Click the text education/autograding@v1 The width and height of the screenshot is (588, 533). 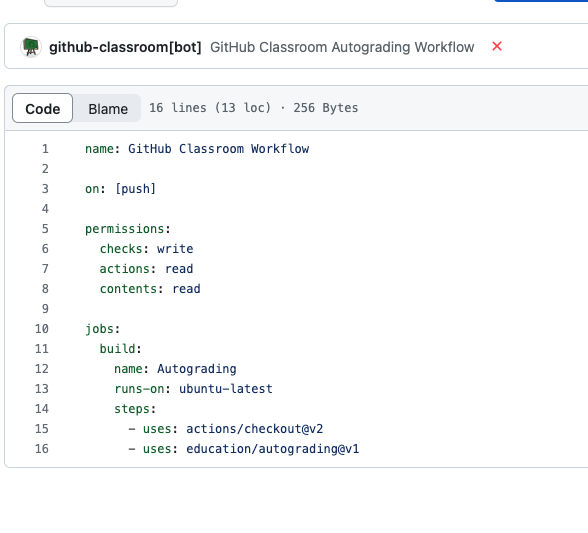click(x=273, y=449)
